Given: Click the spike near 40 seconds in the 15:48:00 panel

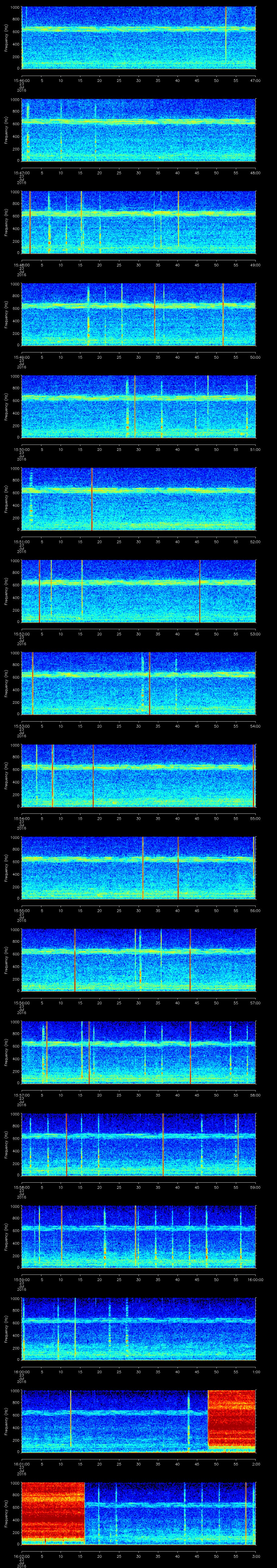Looking at the screenshot, I should coord(178,220).
